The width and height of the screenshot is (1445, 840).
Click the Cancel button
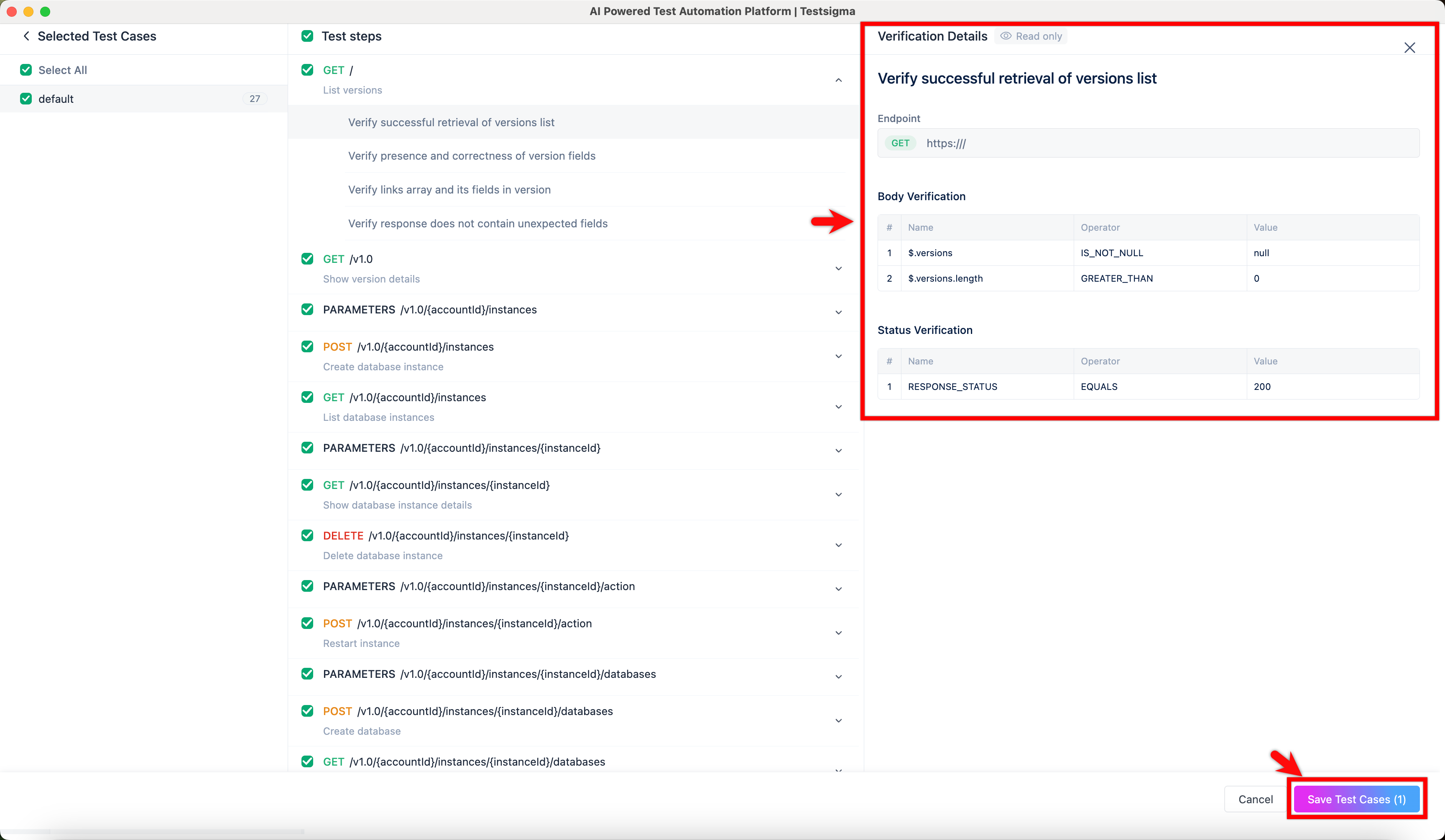click(1255, 799)
